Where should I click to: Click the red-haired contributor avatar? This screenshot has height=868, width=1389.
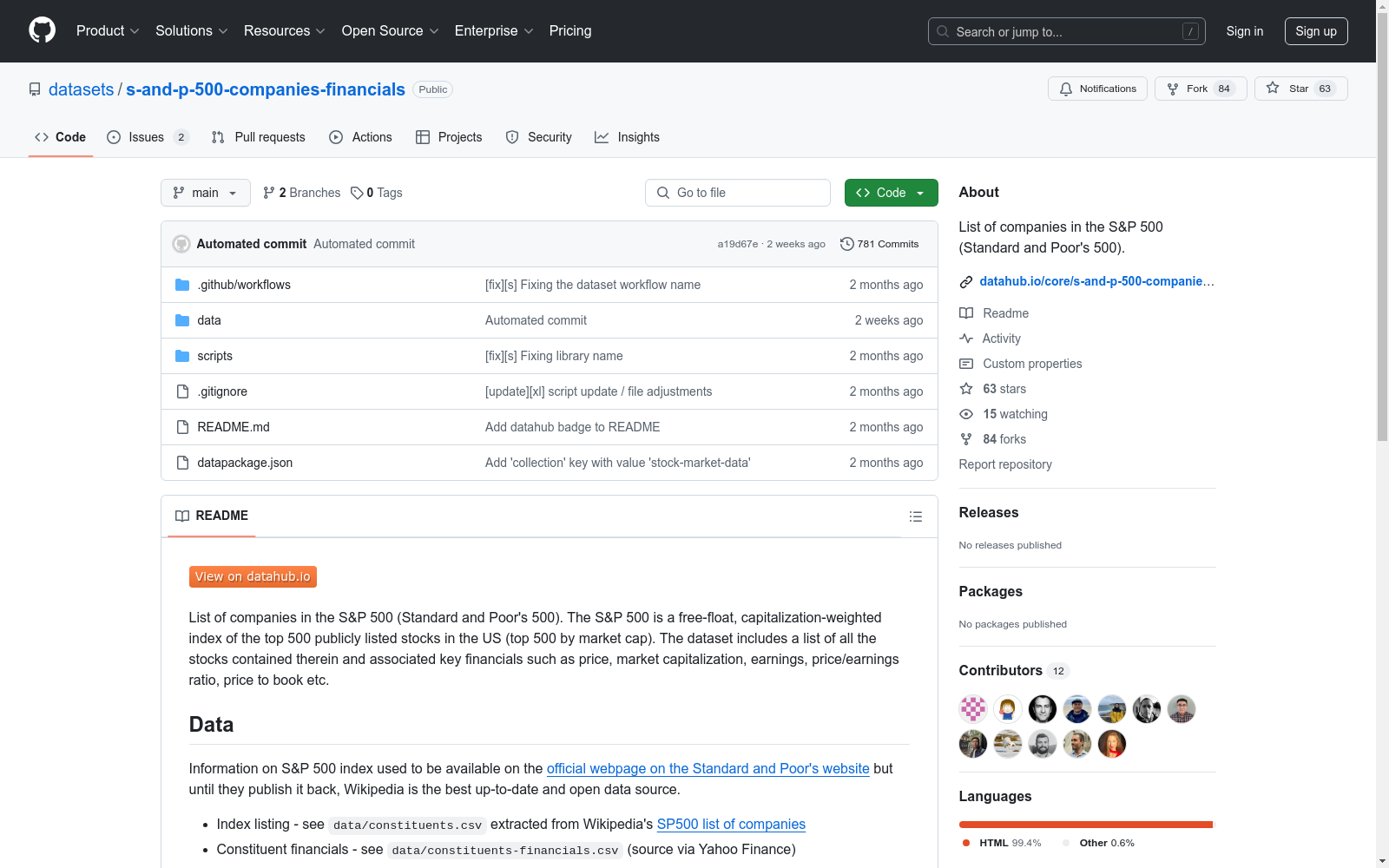(1112, 744)
